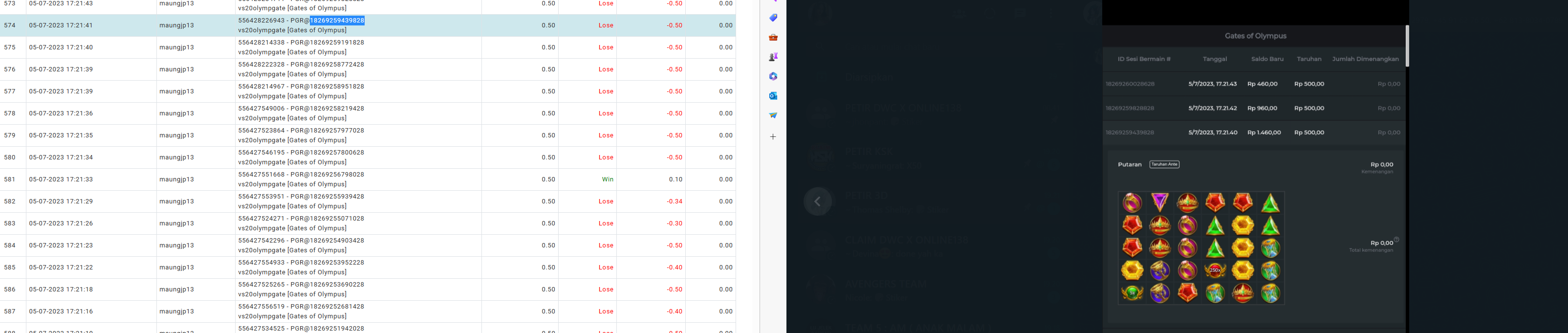Click the Rp 960,00 balance cell
This screenshot has width=1568, height=333.
tap(1262, 109)
